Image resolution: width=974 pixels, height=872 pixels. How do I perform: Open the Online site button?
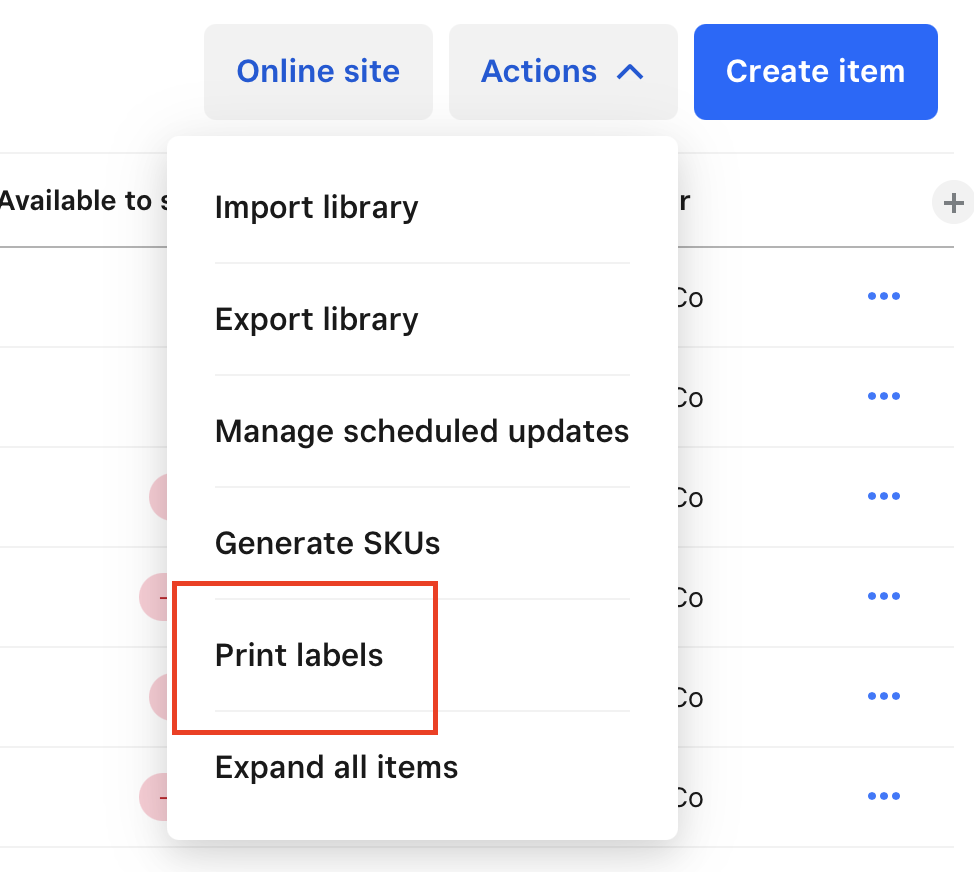tap(318, 72)
